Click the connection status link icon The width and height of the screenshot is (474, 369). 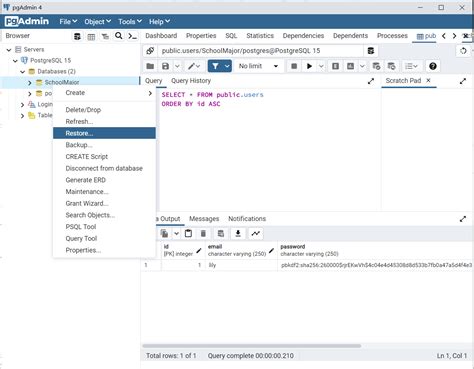click(x=150, y=51)
